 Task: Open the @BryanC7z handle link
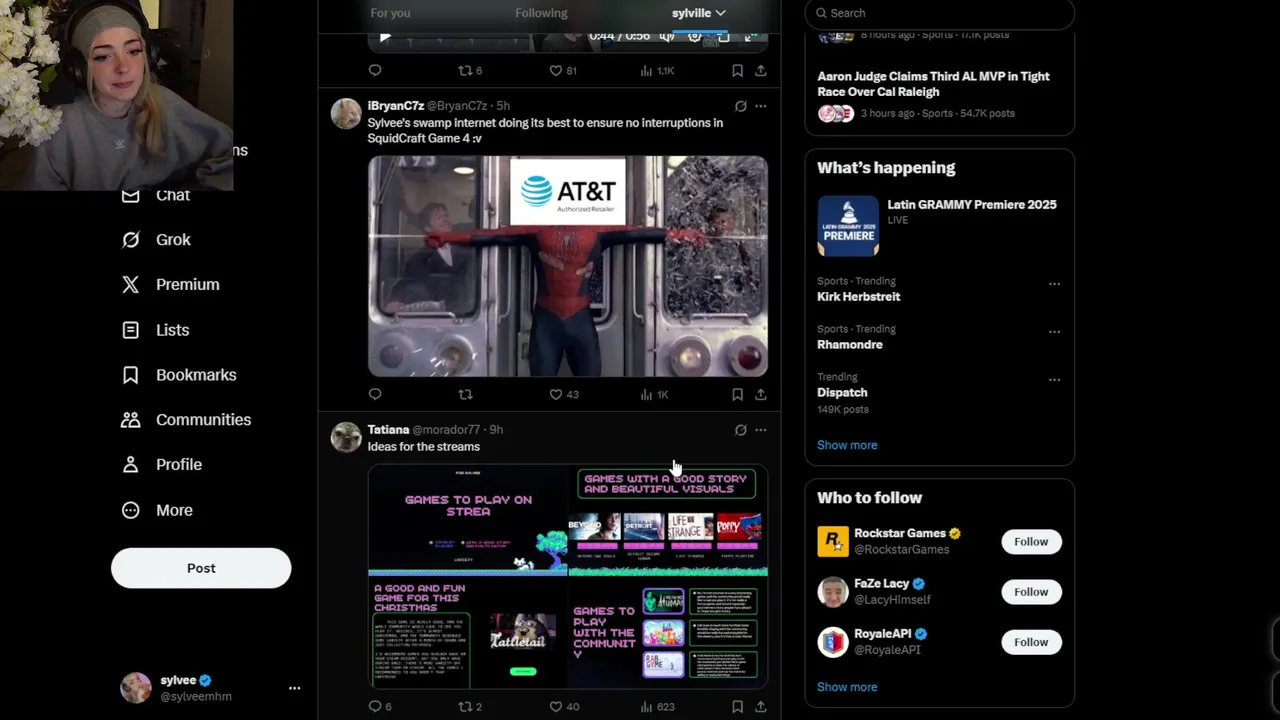(x=458, y=106)
